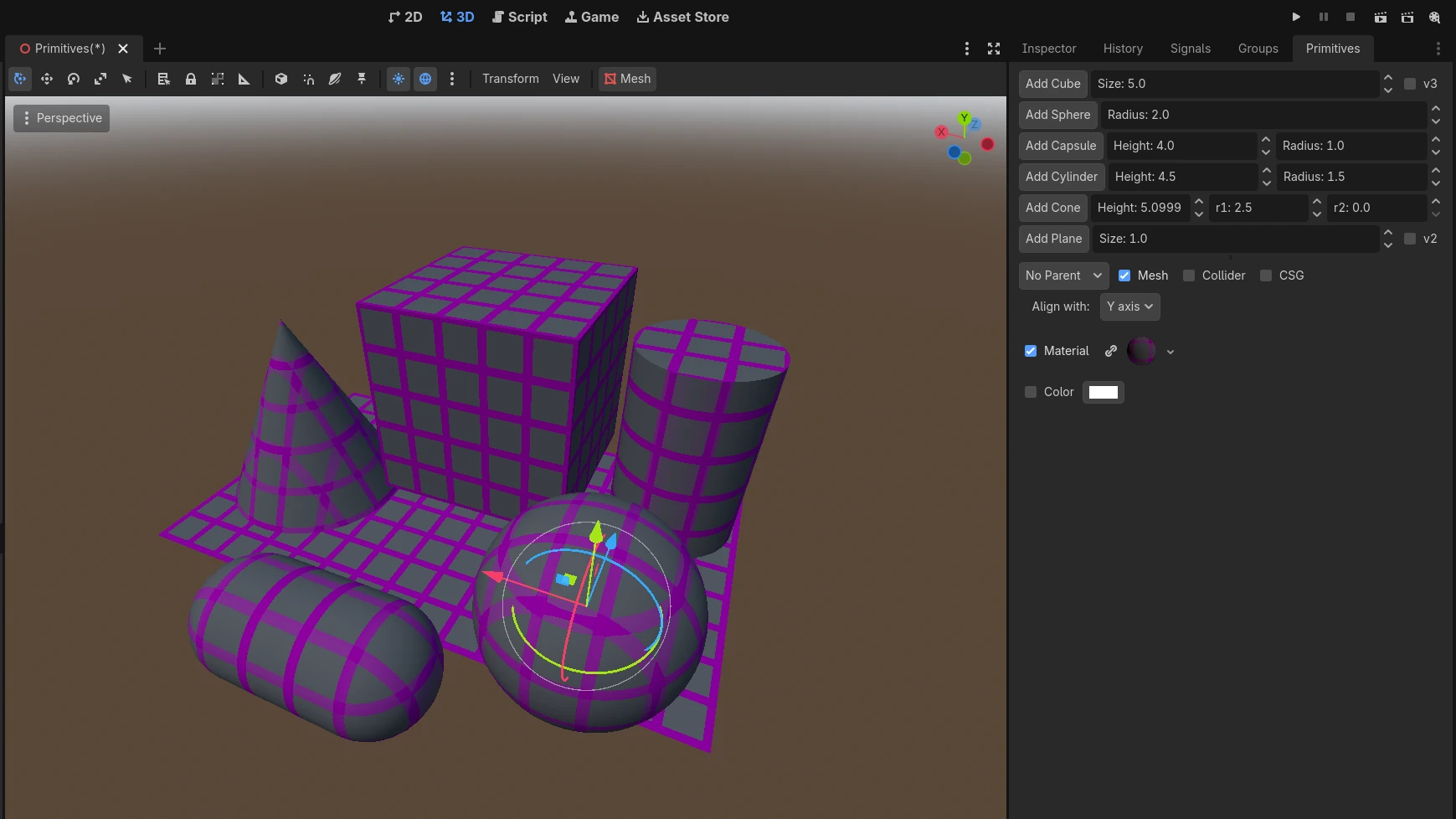Open the movie maker mode reel icon
The width and height of the screenshot is (1456, 819).
1434,17
